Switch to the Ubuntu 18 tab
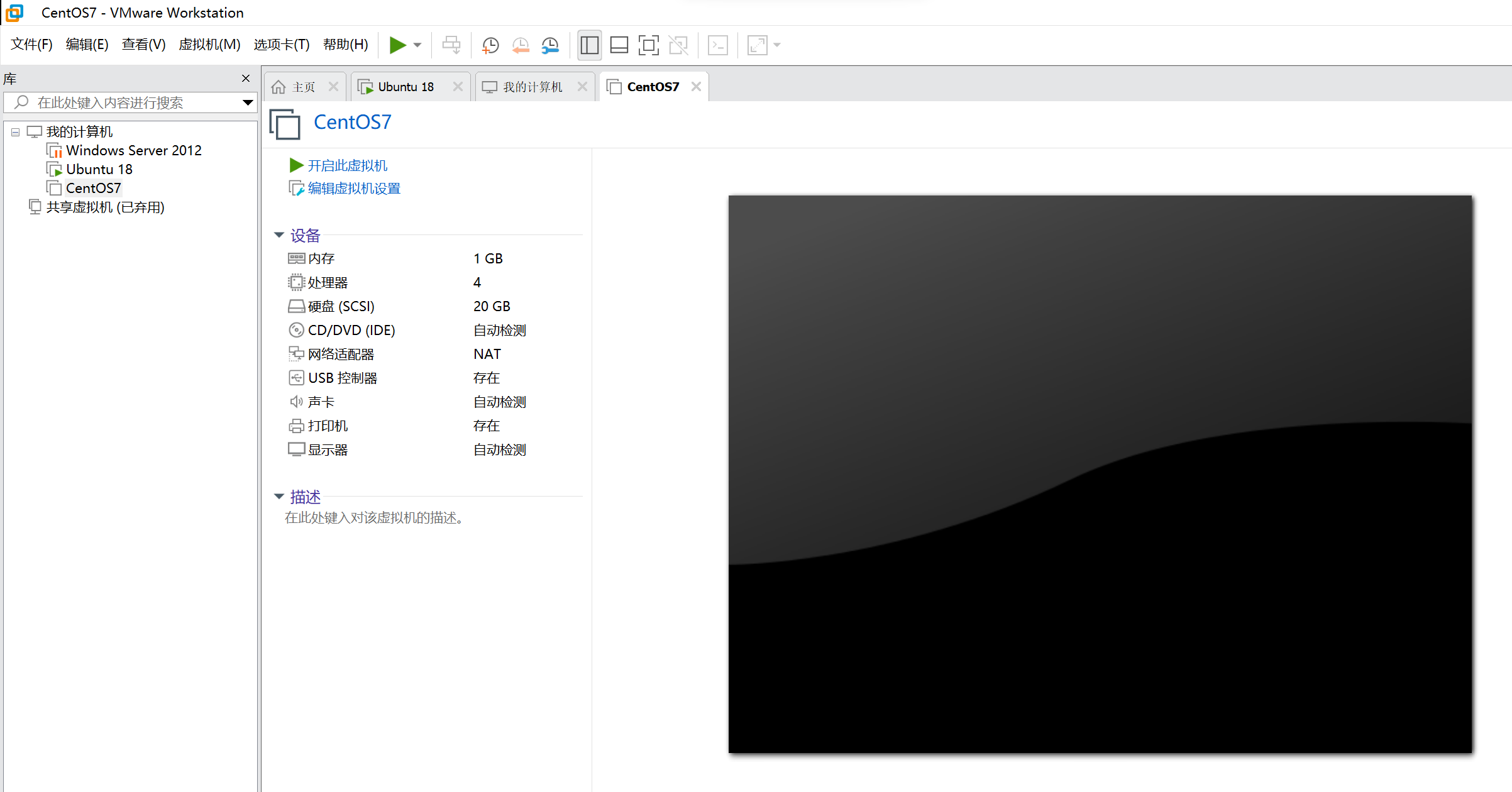The image size is (1512, 792). pyautogui.click(x=405, y=87)
